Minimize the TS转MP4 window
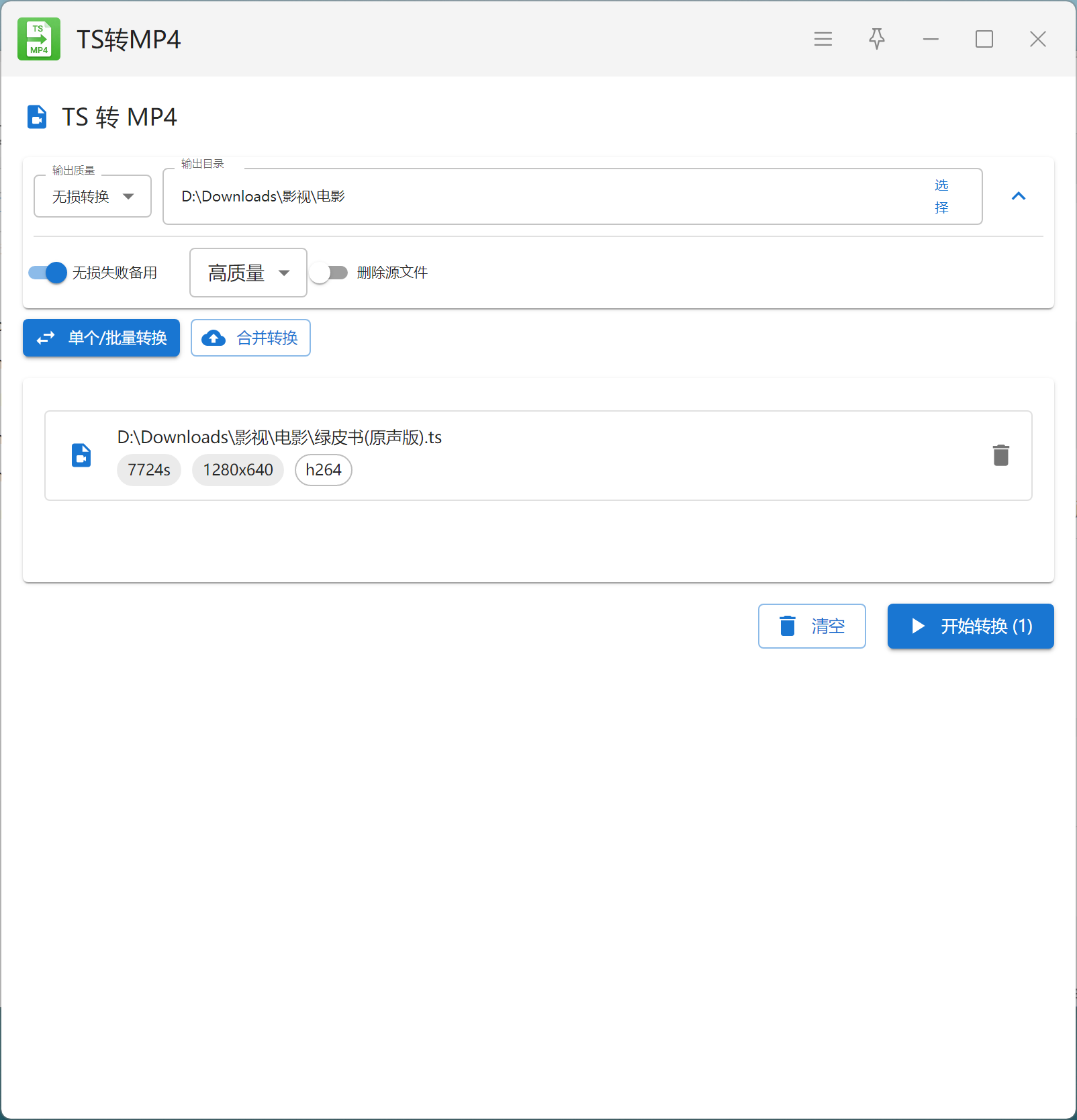 click(x=930, y=39)
